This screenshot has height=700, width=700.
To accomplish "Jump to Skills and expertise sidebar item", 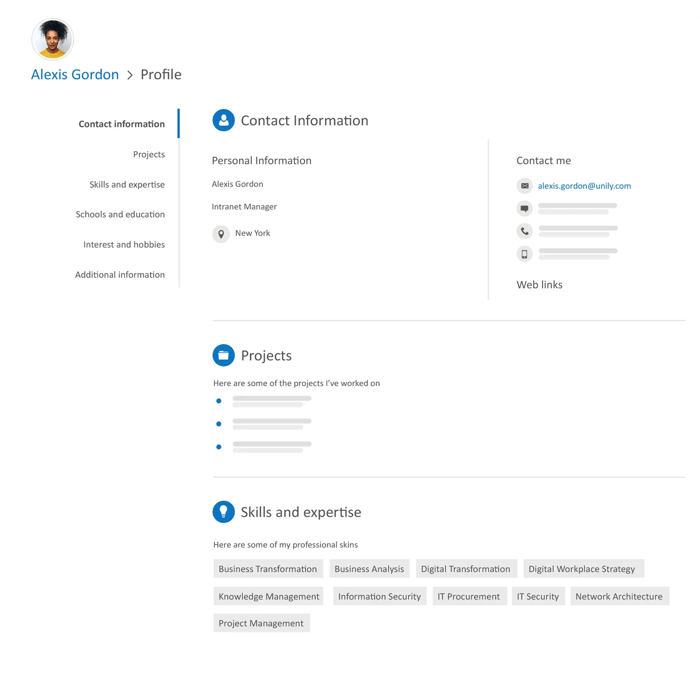I will [x=127, y=185].
